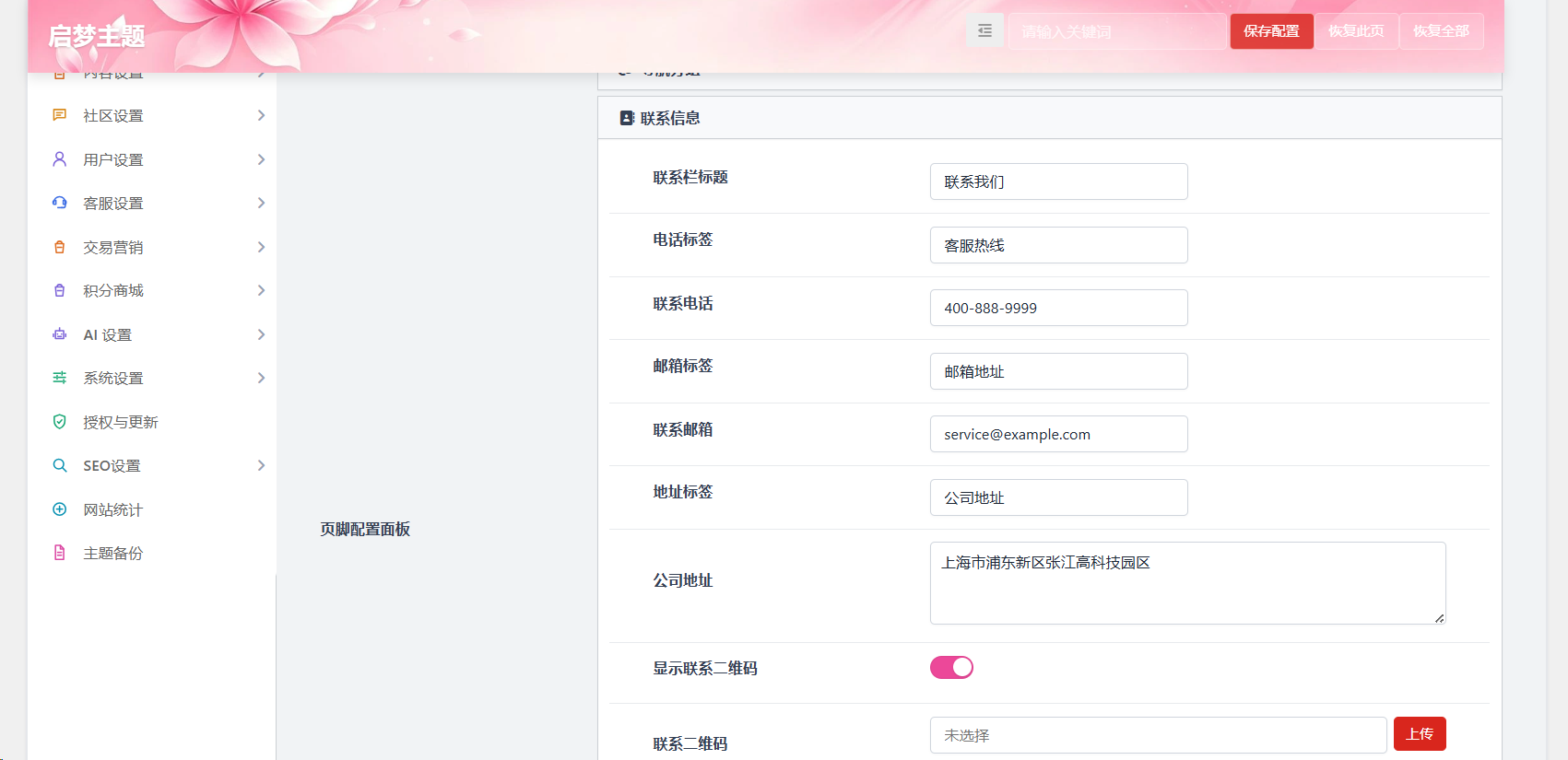Screen dimensions: 1568x760
Task: Click the 授权与更新 shield icon
Action: coord(59,422)
